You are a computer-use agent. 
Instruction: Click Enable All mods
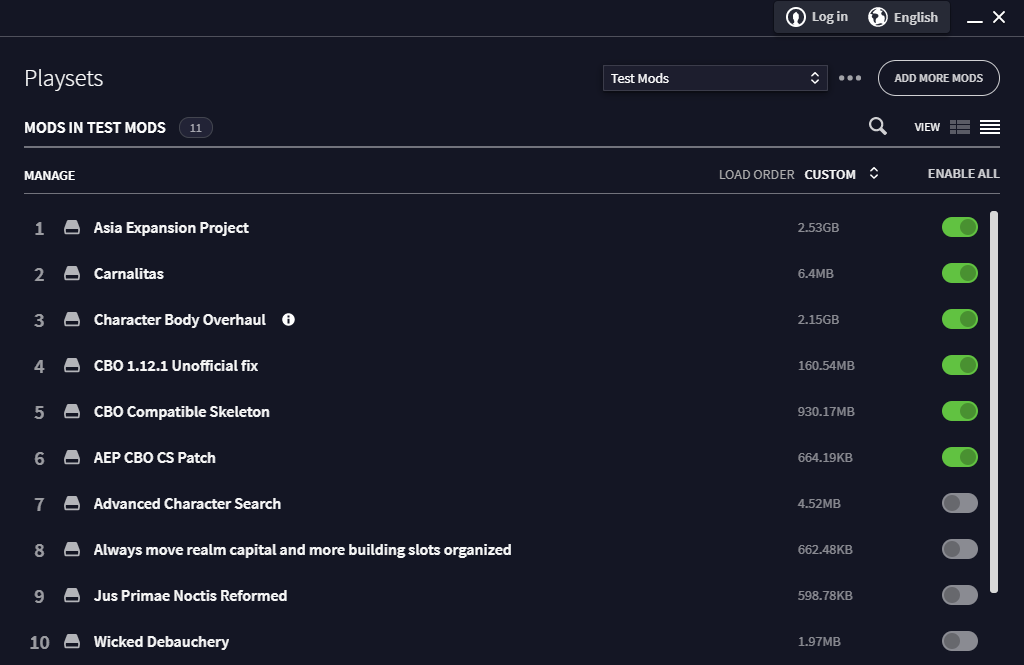point(963,174)
